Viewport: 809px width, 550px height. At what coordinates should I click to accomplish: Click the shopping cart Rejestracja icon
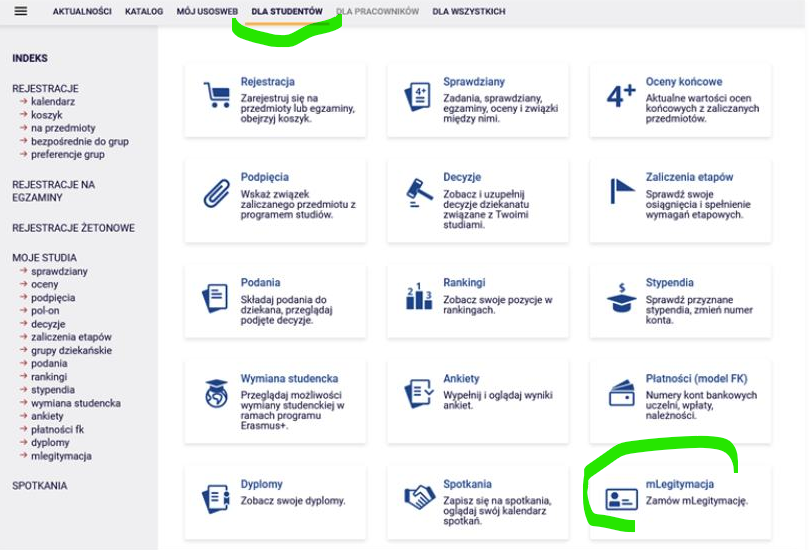(x=216, y=96)
